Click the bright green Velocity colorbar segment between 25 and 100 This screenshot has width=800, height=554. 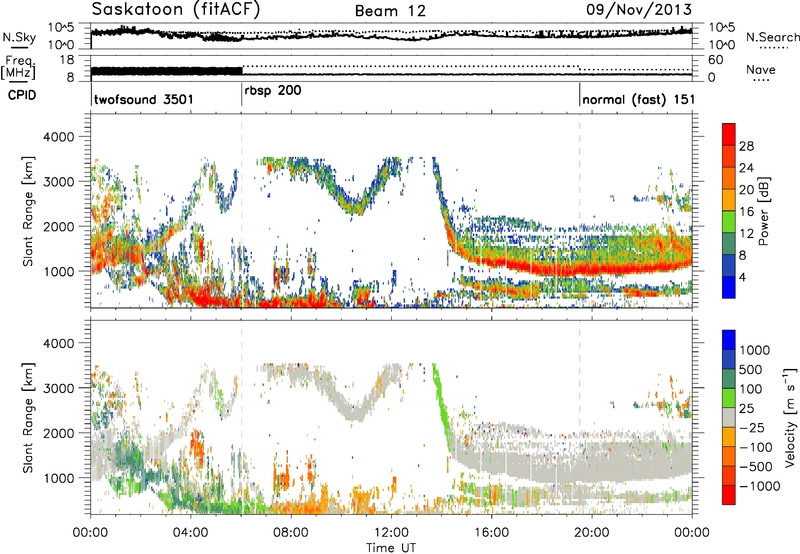[x=729, y=398]
